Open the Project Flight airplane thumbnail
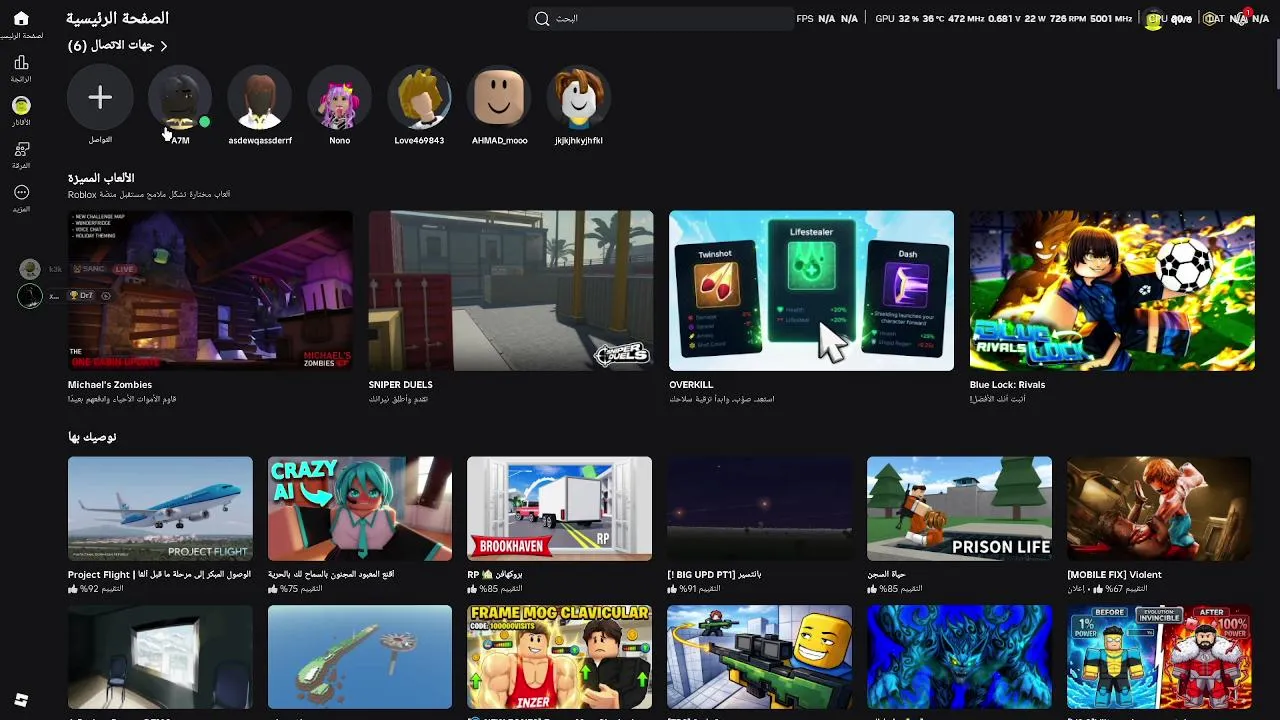The width and height of the screenshot is (1280, 720). tap(160, 509)
